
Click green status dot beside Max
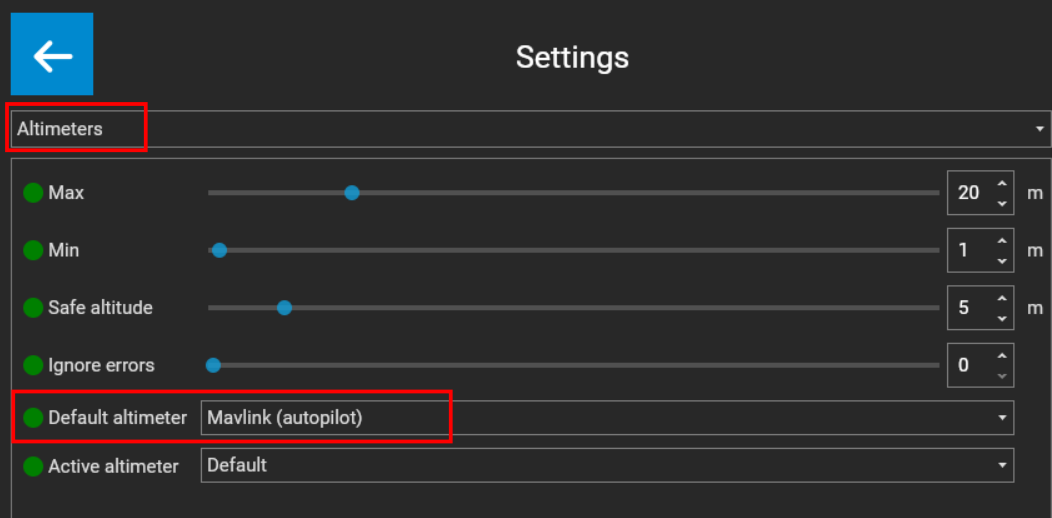33,193
